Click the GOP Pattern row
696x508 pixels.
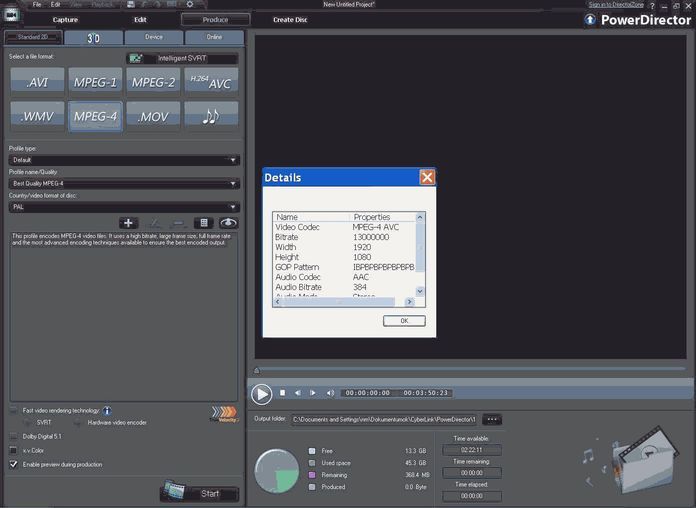click(x=344, y=267)
